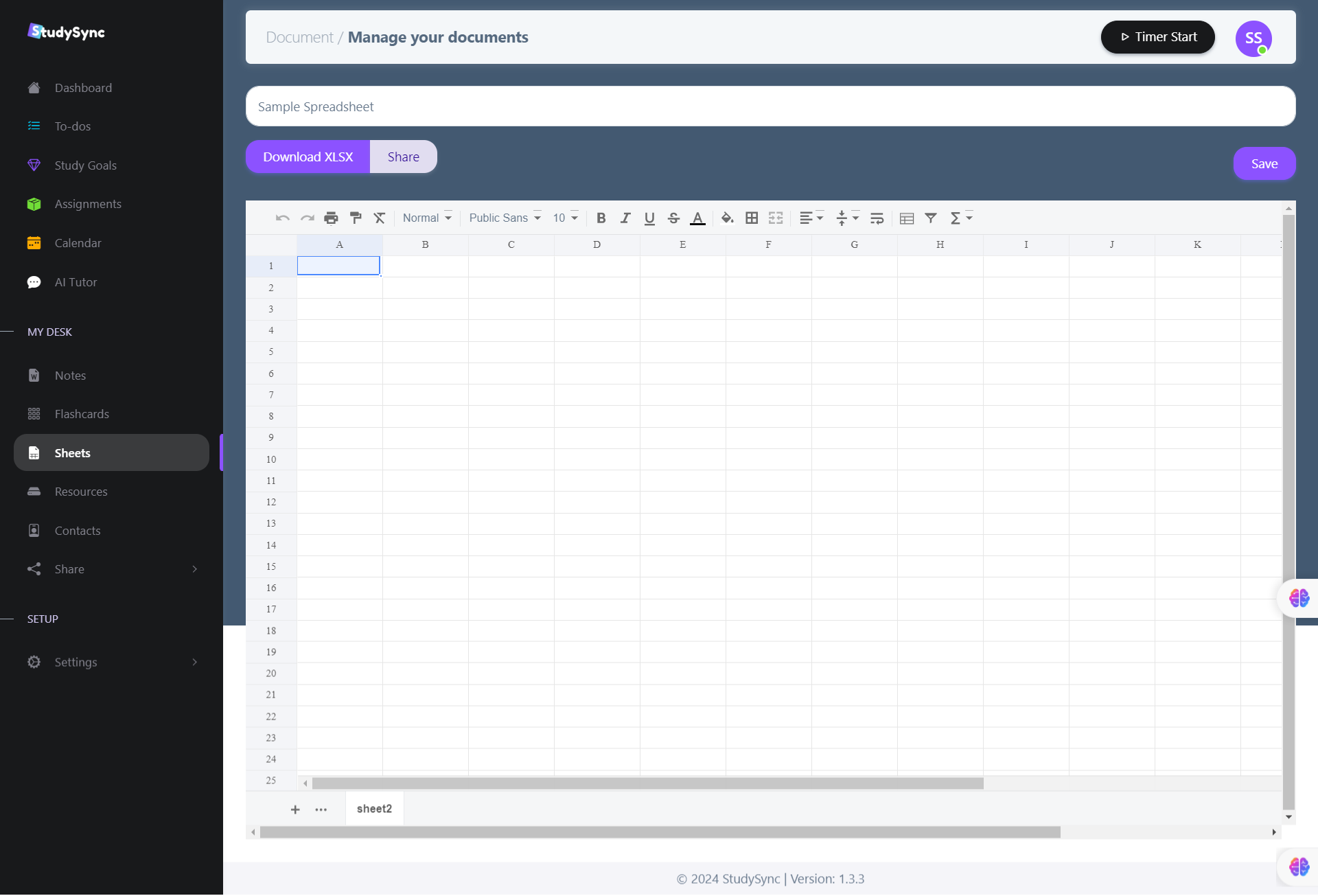Click the clear format icon
The image size is (1318, 896).
point(380,218)
